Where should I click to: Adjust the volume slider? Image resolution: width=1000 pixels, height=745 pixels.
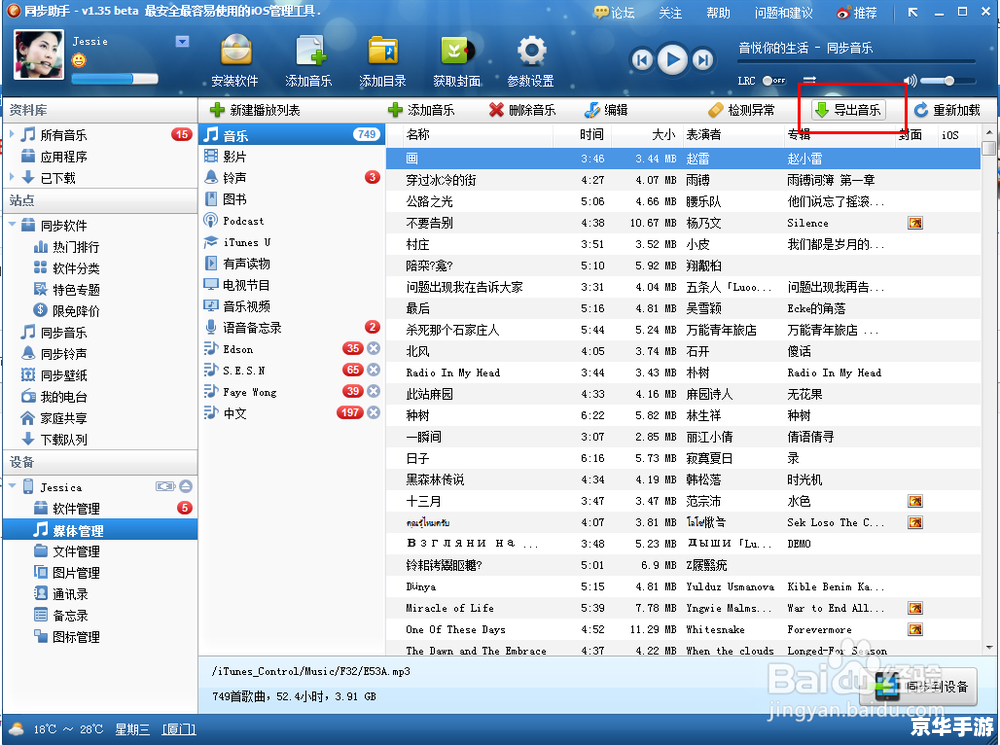[x=948, y=81]
